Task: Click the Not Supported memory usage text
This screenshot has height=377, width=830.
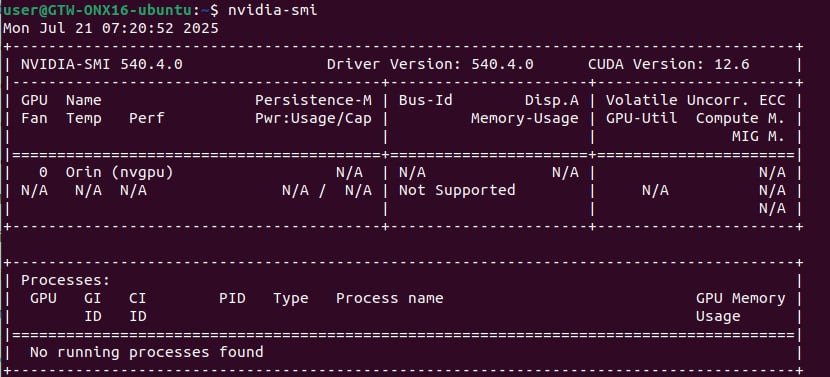Action: click(457, 190)
